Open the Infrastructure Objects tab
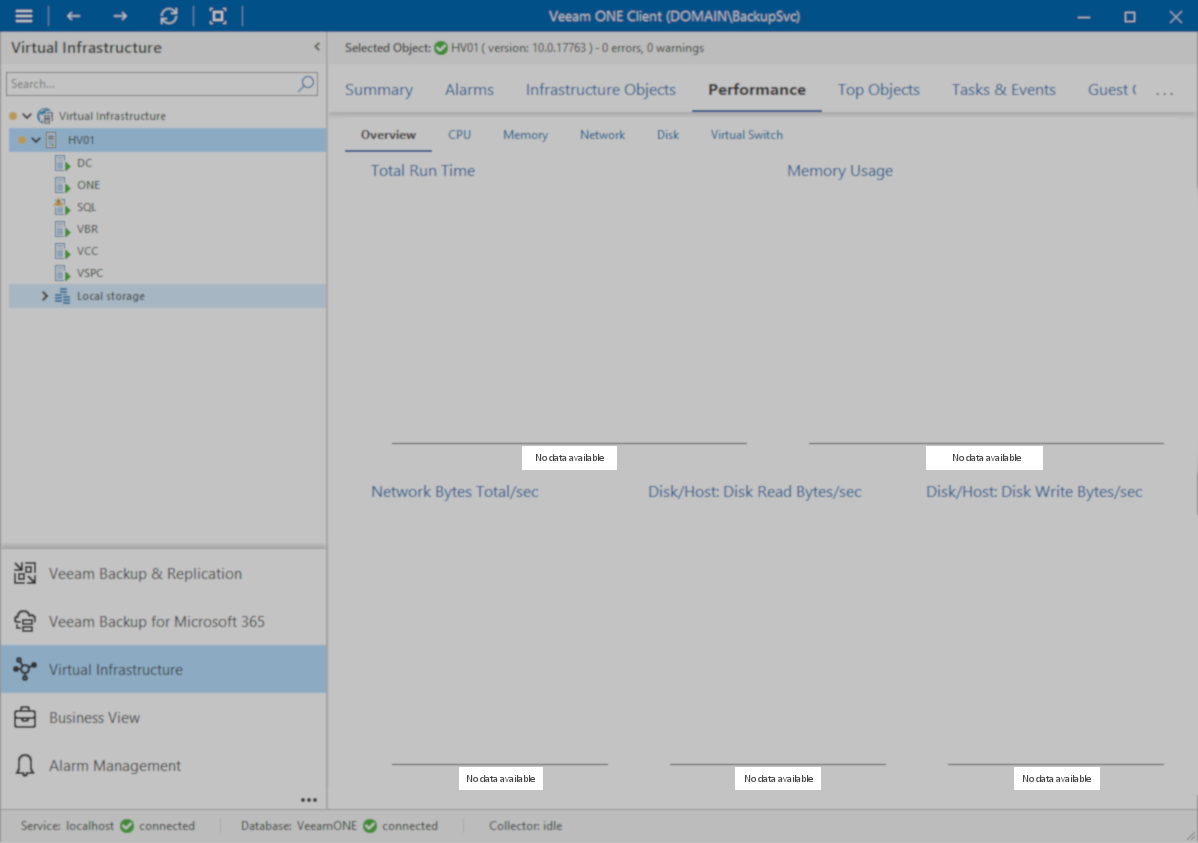 [x=601, y=89]
